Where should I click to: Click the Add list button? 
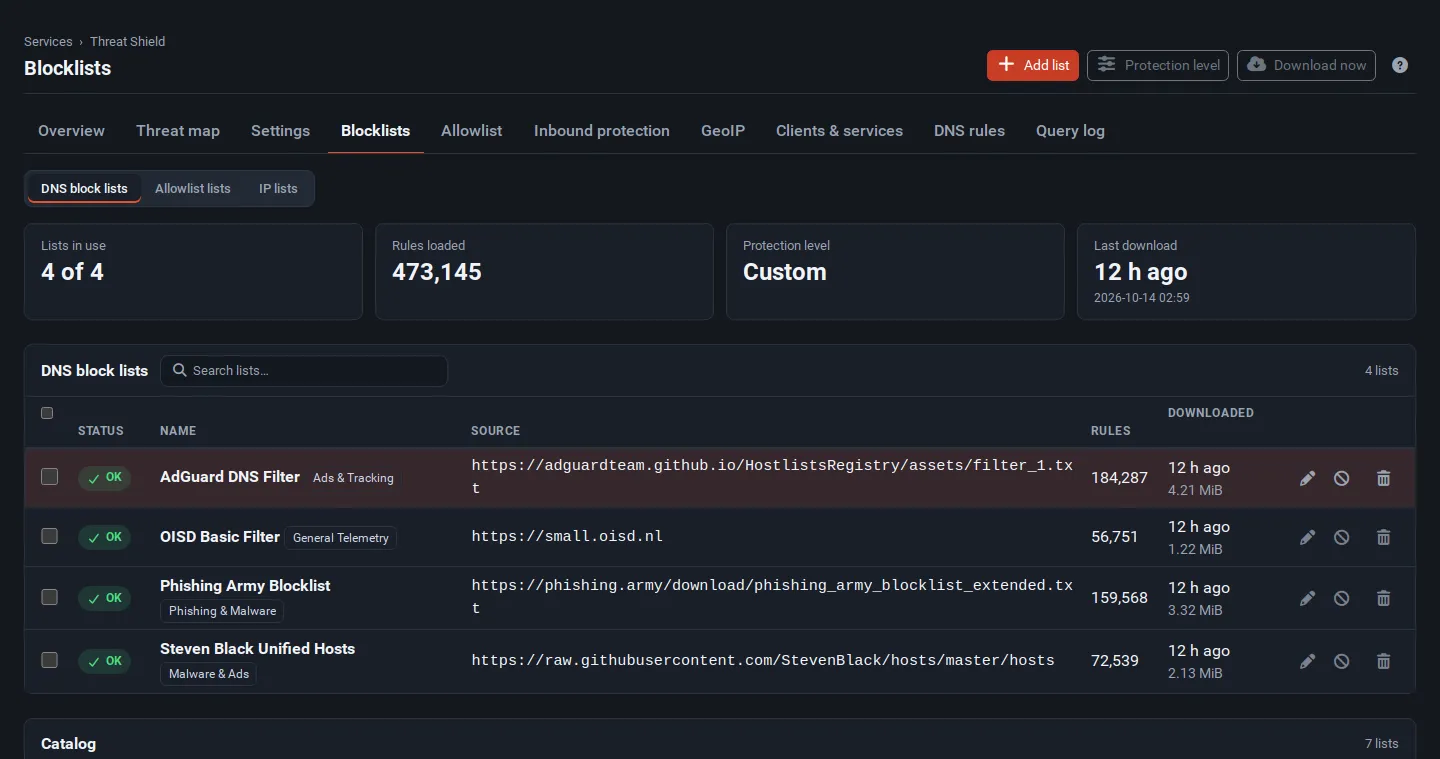pyautogui.click(x=1033, y=65)
